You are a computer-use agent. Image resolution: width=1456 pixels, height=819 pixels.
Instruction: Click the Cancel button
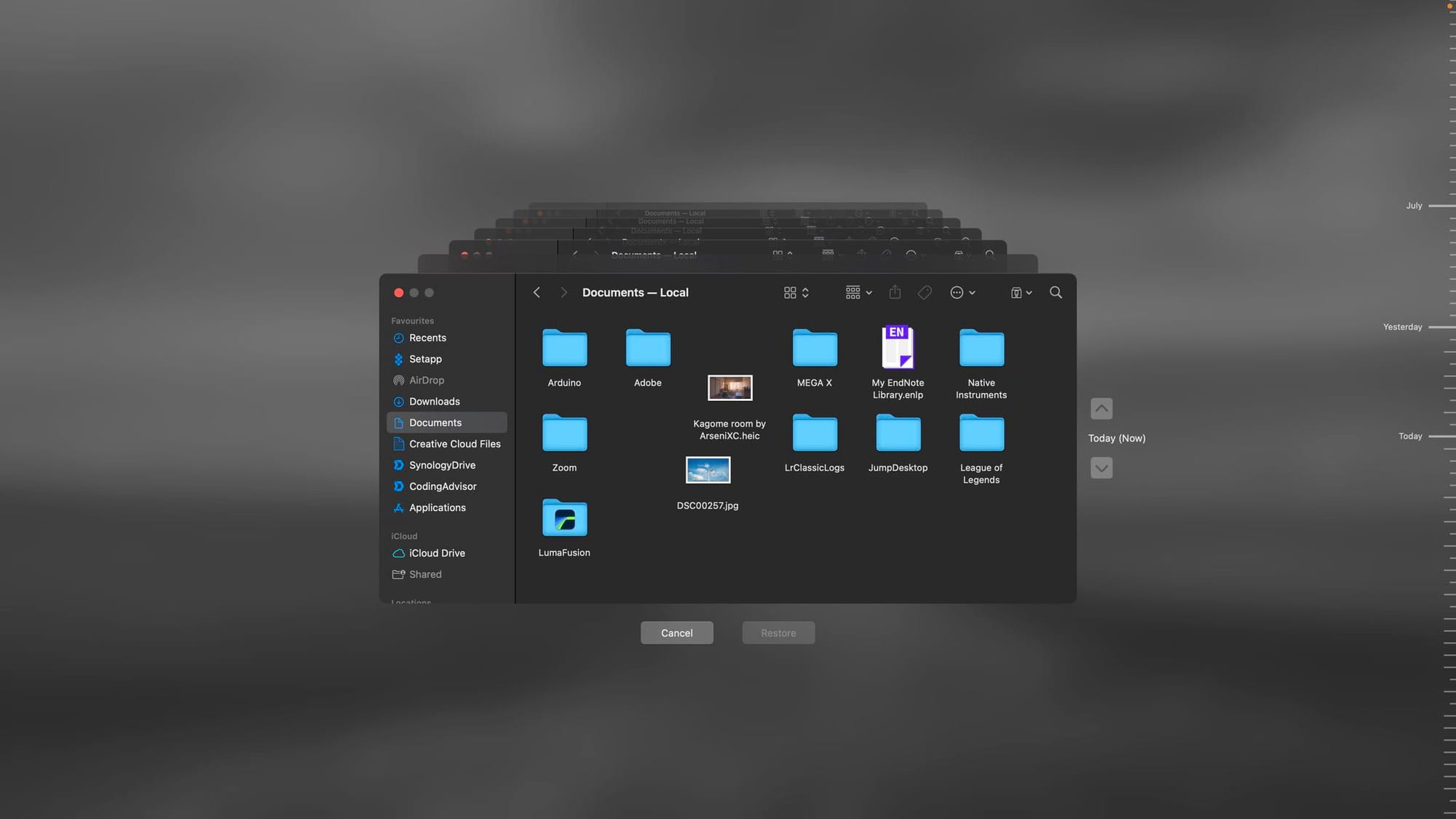(x=677, y=632)
